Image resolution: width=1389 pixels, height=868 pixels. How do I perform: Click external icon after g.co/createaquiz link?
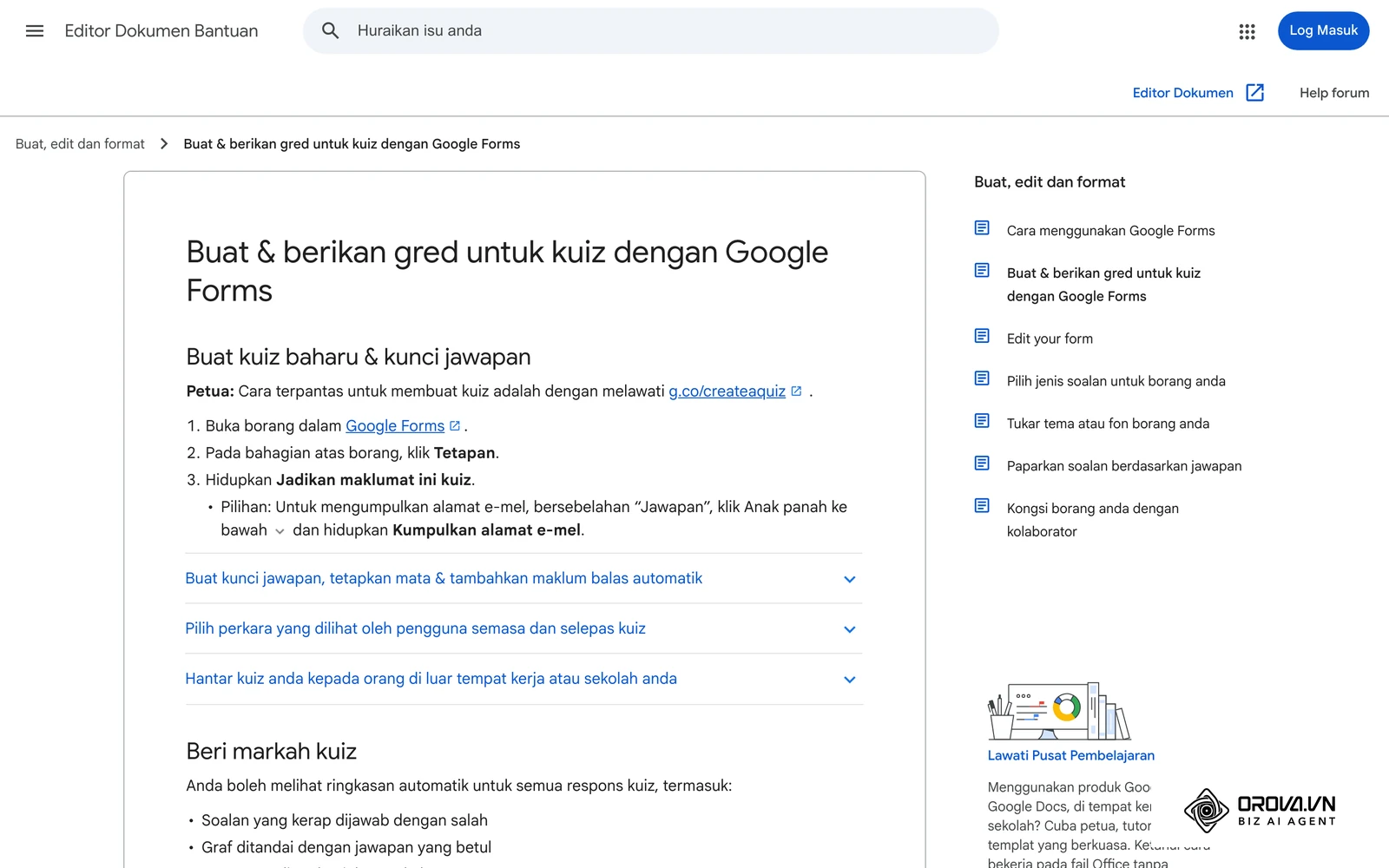tap(796, 391)
